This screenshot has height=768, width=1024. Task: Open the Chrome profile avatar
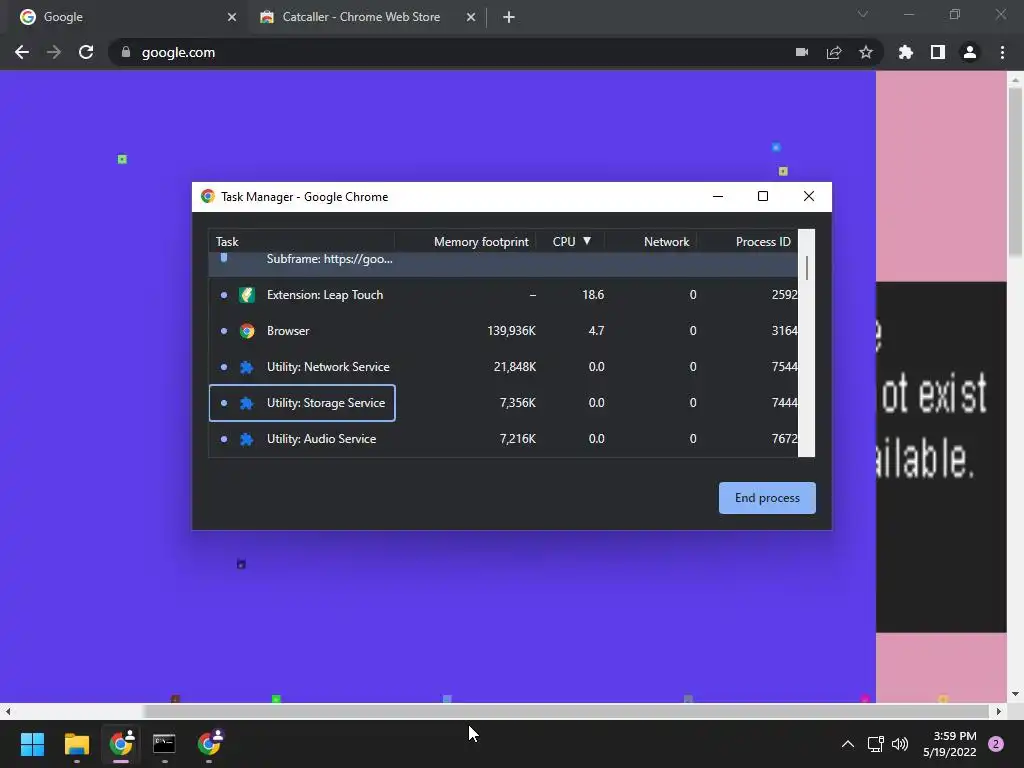(x=970, y=52)
